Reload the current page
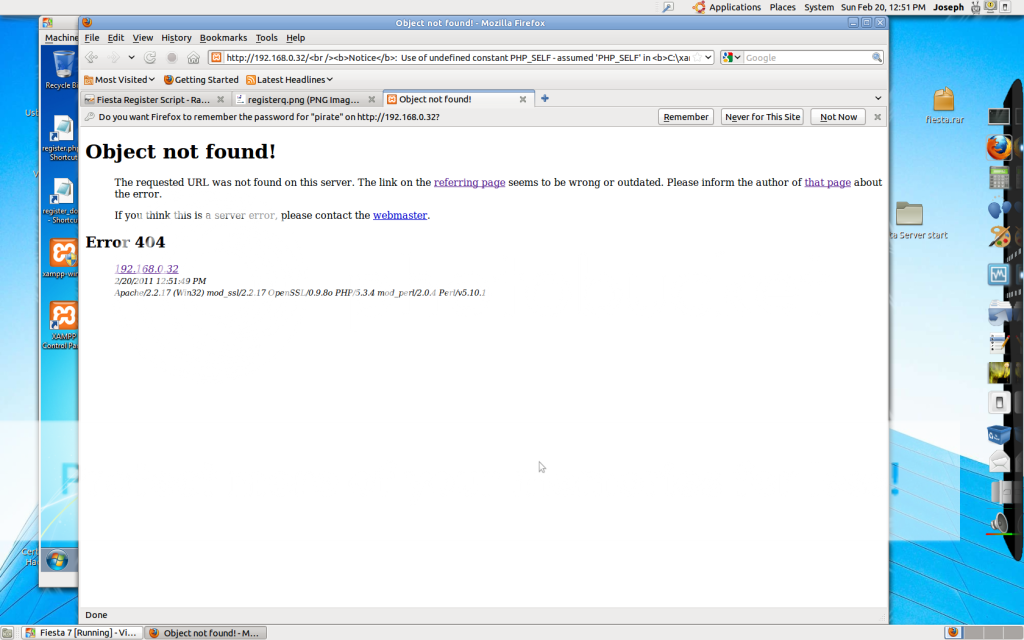This screenshot has width=1024, height=640. pyautogui.click(x=150, y=58)
